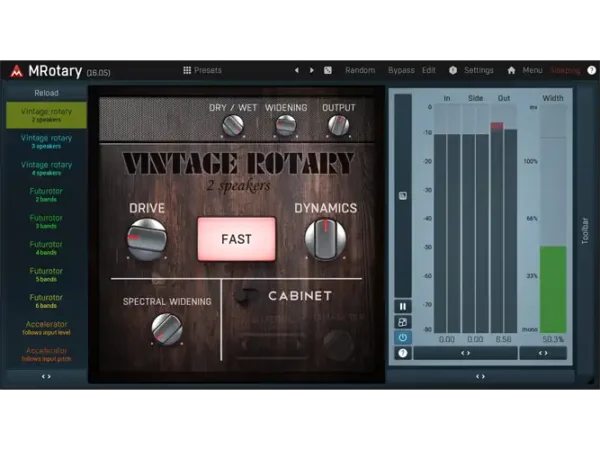Image resolution: width=600 pixels, height=450 pixels.
Task: Select Accelerator follows input pitch preset
Action: pyautogui.click(x=46, y=354)
